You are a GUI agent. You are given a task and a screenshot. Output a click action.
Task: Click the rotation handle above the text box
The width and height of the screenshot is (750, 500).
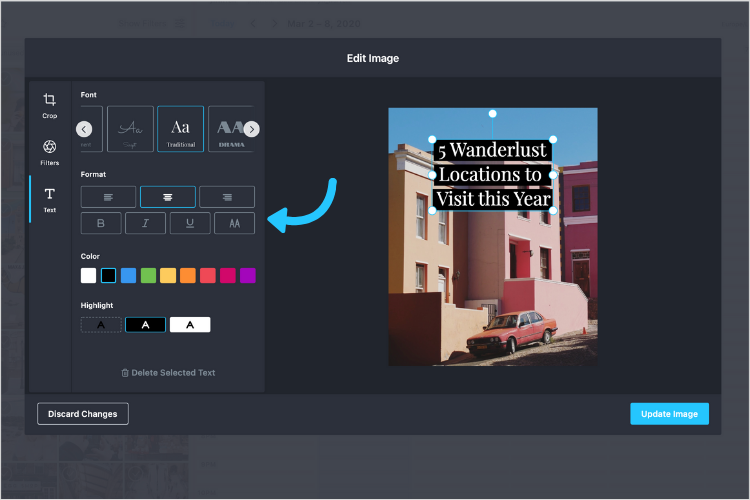492,113
